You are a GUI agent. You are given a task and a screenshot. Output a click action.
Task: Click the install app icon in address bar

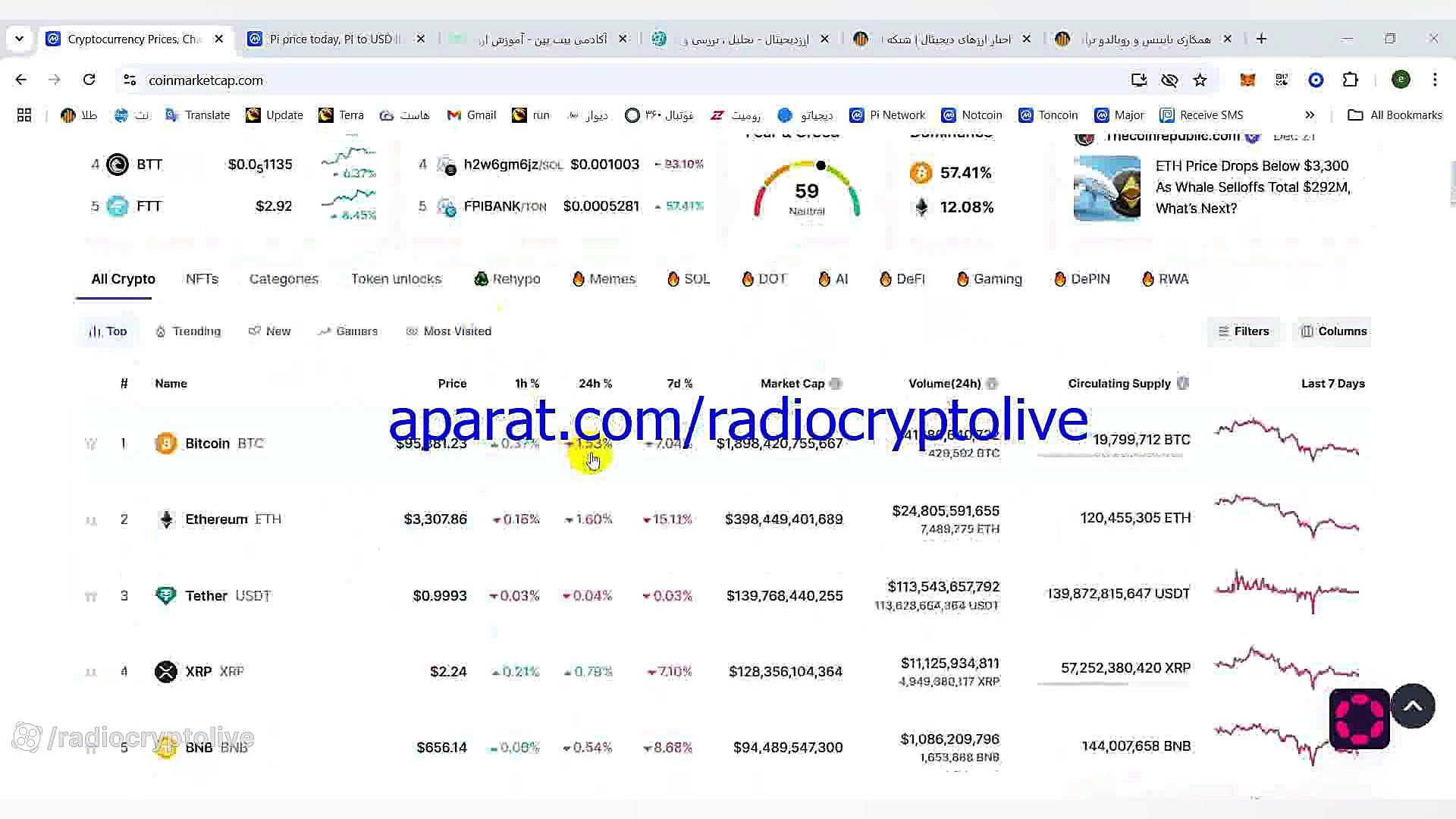[1138, 80]
